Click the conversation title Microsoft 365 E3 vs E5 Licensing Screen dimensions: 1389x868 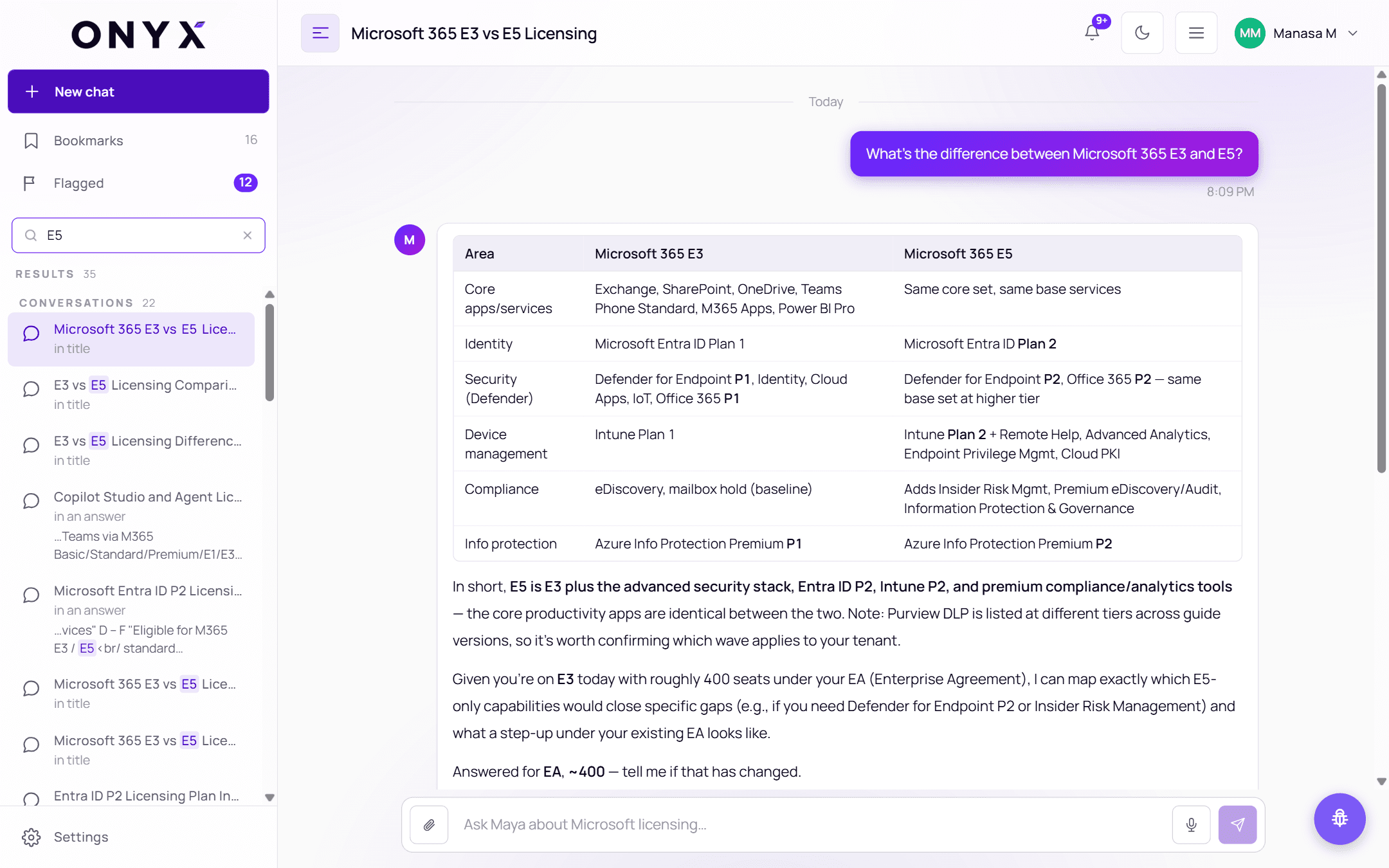click(474, 33)
